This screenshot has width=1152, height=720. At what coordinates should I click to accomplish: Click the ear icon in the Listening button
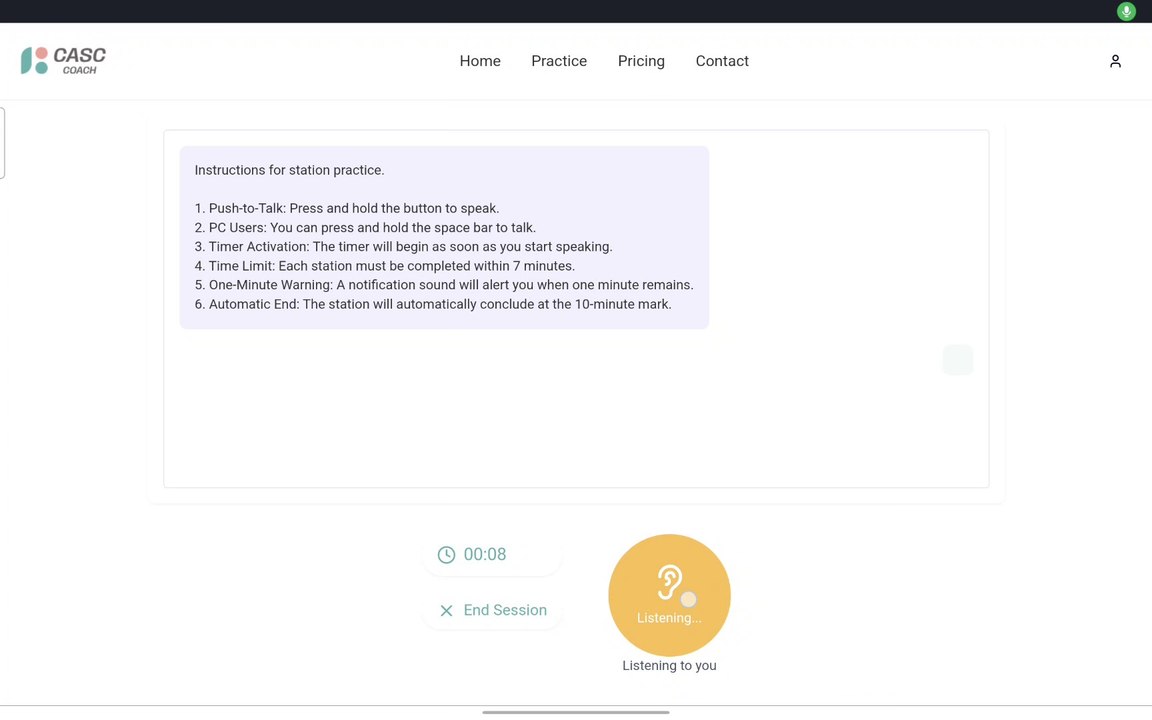tap(669, 582)
